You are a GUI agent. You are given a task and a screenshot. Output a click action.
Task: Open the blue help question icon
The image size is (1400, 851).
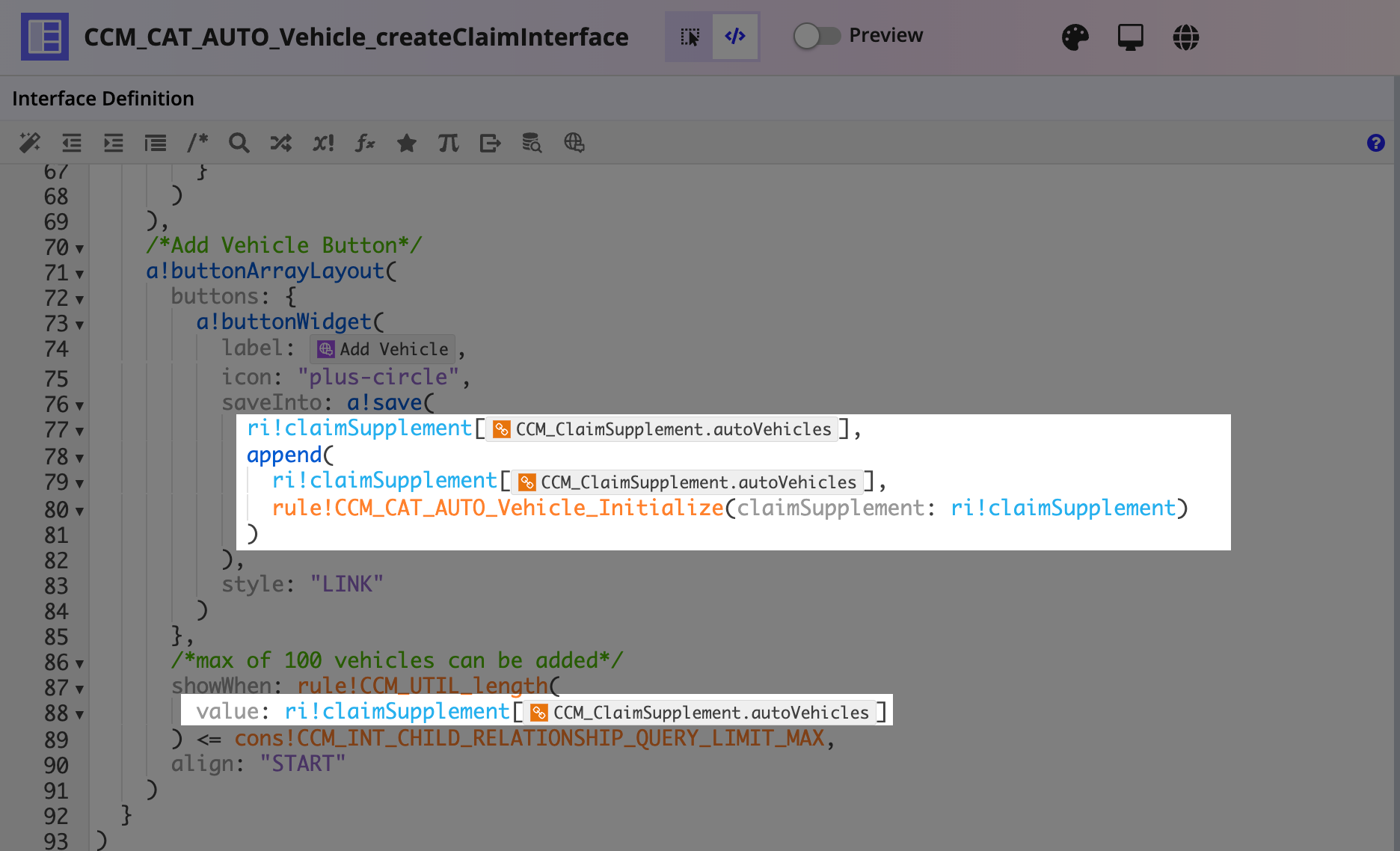(x=1375, y=143)
